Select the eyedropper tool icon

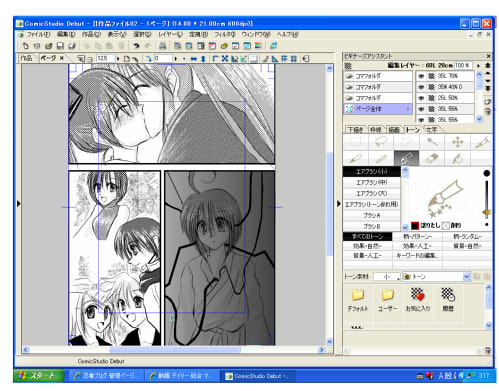point(482,142)
